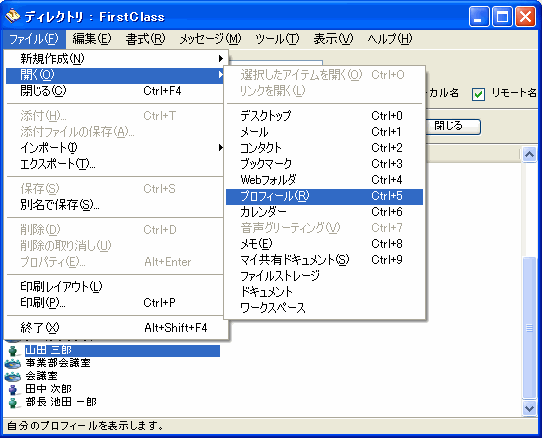542x438 pixels.
Task: Click the conference icon next to 事業部会議室
Action: click(x=13, y=363)
